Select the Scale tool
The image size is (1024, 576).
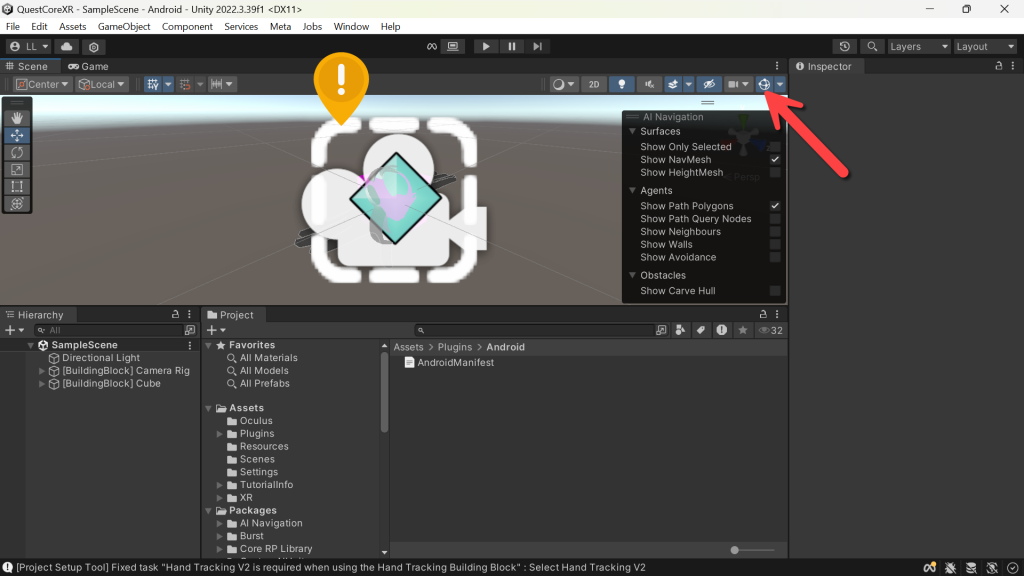(17, 169)
